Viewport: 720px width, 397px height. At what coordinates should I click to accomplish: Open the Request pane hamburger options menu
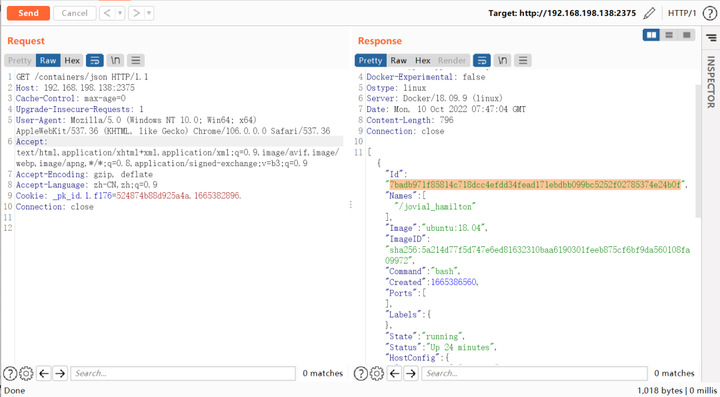(135, 60)
